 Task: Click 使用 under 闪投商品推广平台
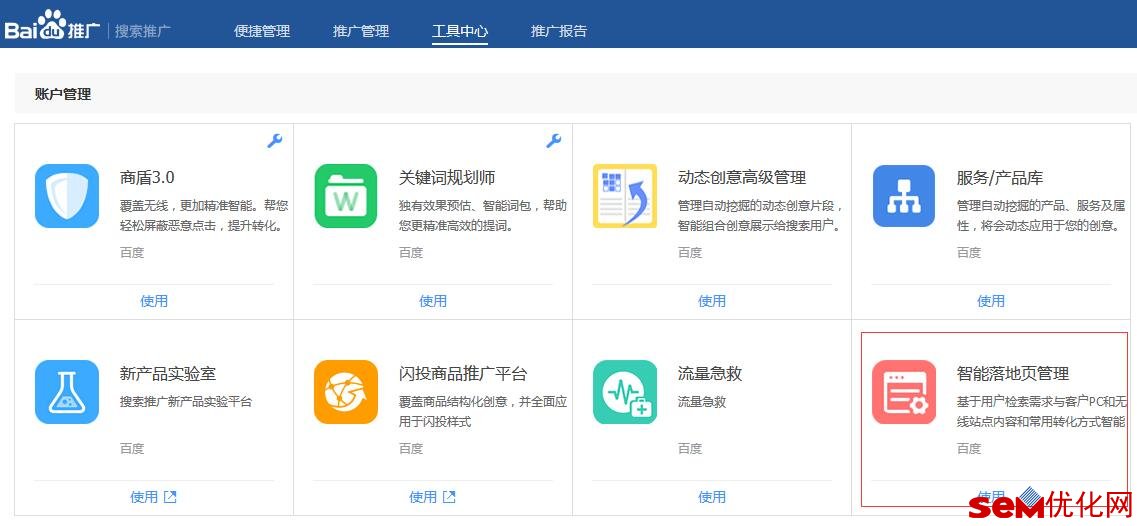point(423,497)
